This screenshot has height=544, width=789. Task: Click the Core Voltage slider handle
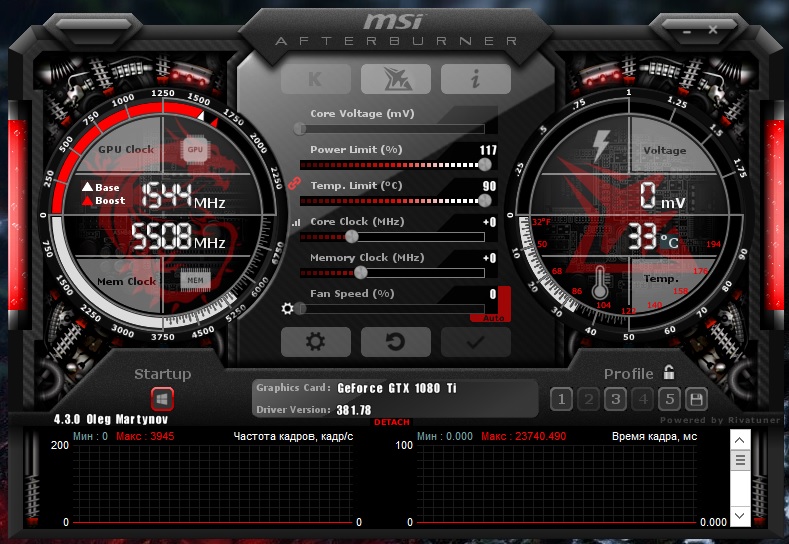(x=300, y=129)
